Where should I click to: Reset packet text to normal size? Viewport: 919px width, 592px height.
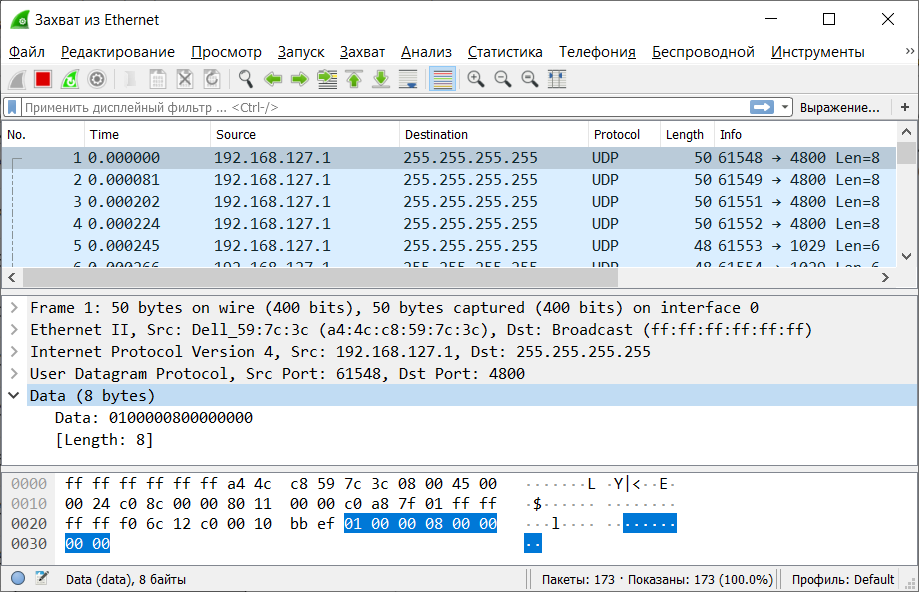click(530, 79)
